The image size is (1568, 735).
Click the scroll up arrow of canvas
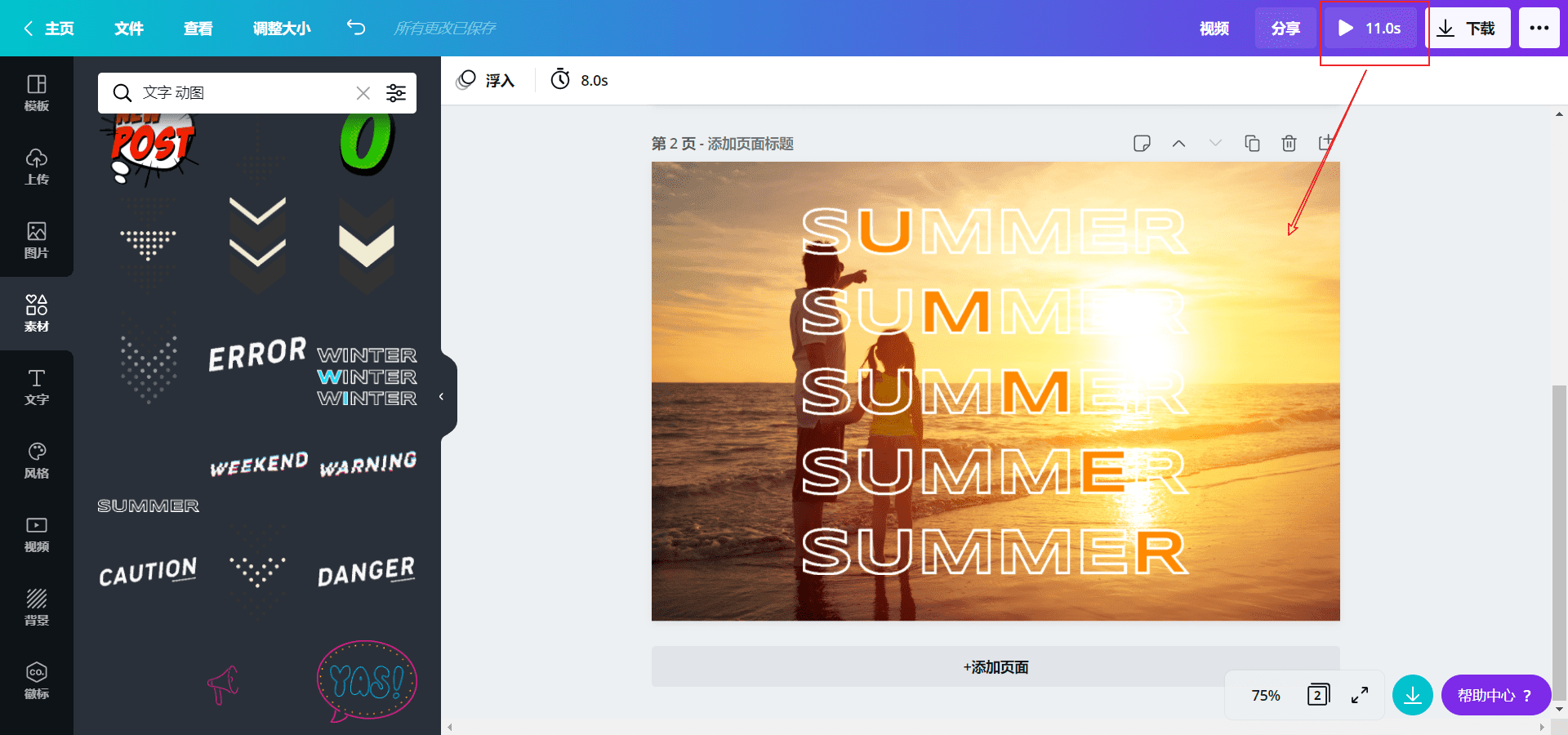(x=1559, y=114)
